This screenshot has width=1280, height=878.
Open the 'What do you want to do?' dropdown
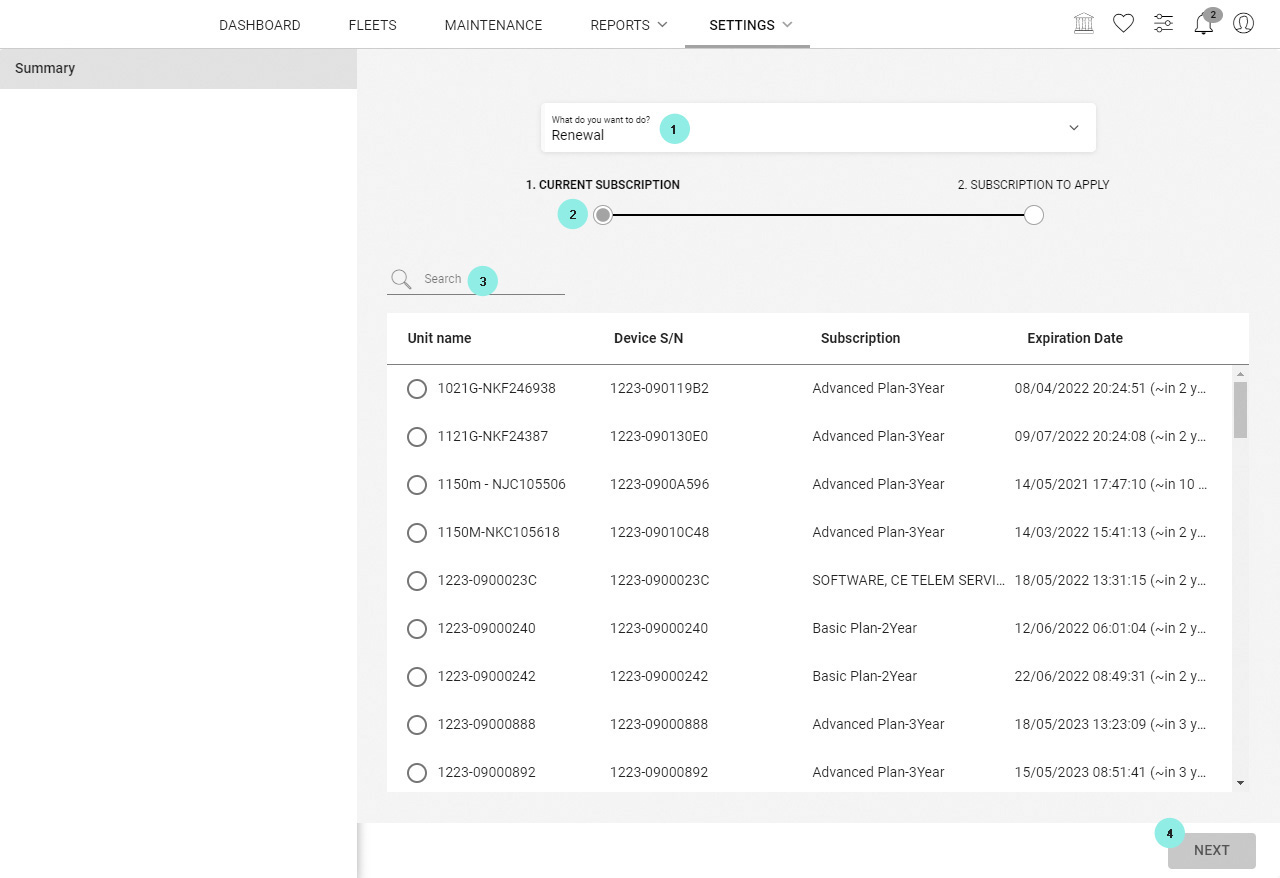[x=818, y=128]
